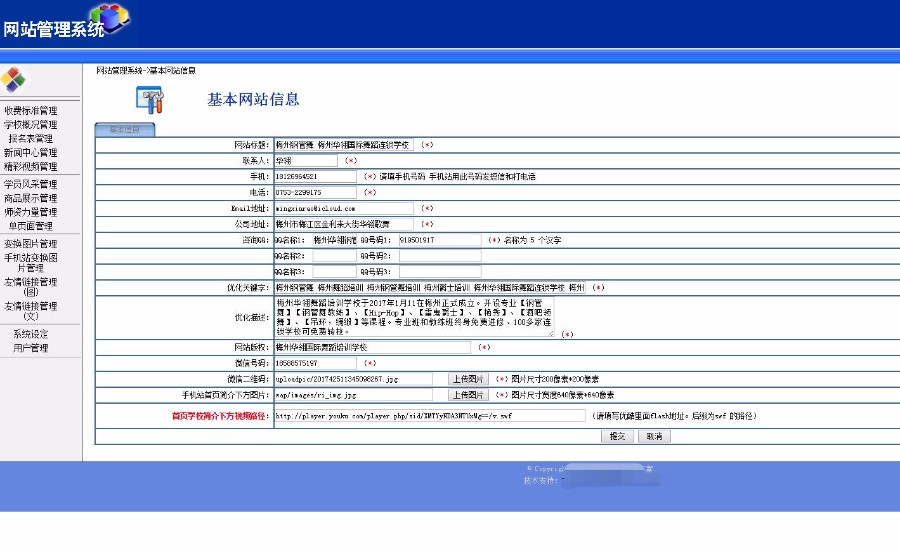900x551 pixels.
Task: Click the QQ号码1 input
Action: point(440,240)
